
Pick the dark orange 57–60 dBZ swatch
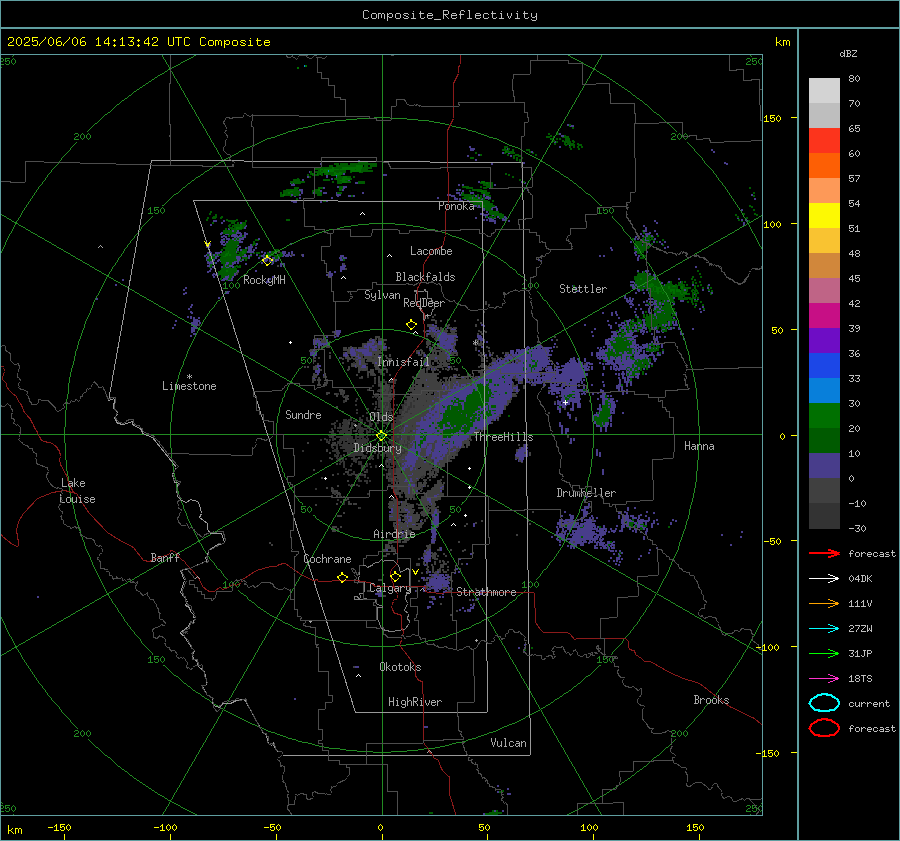[824, 165]
